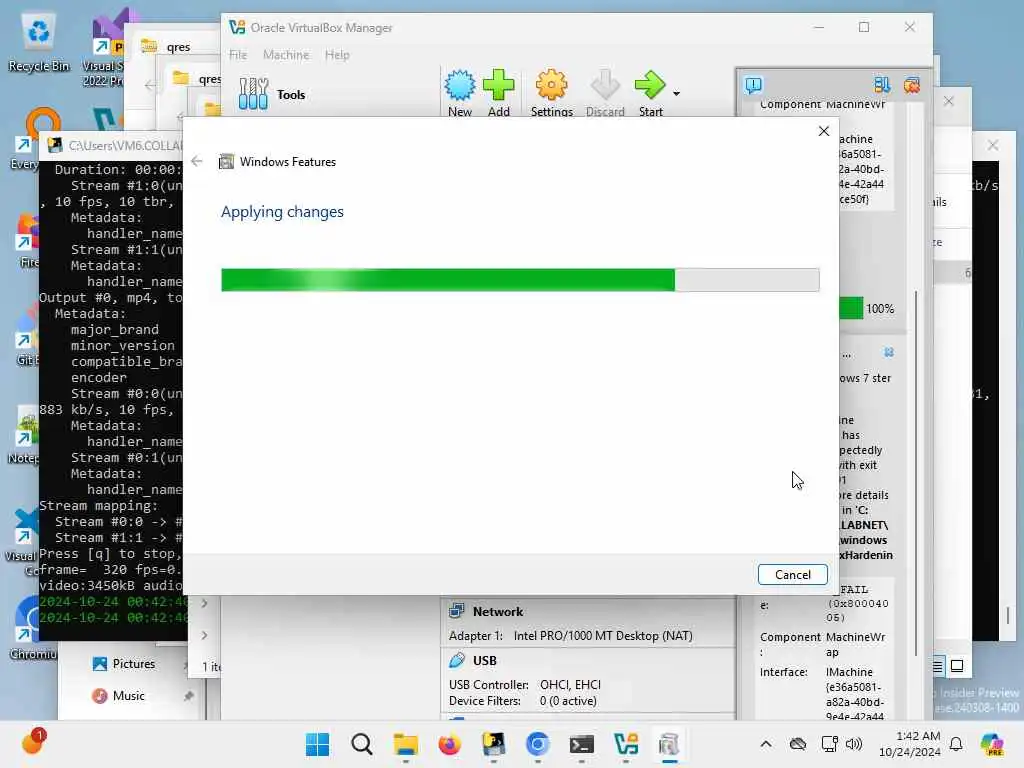Click the notification panel scrollbar
Screen dimensions: 1024x768
pos(916,473)
